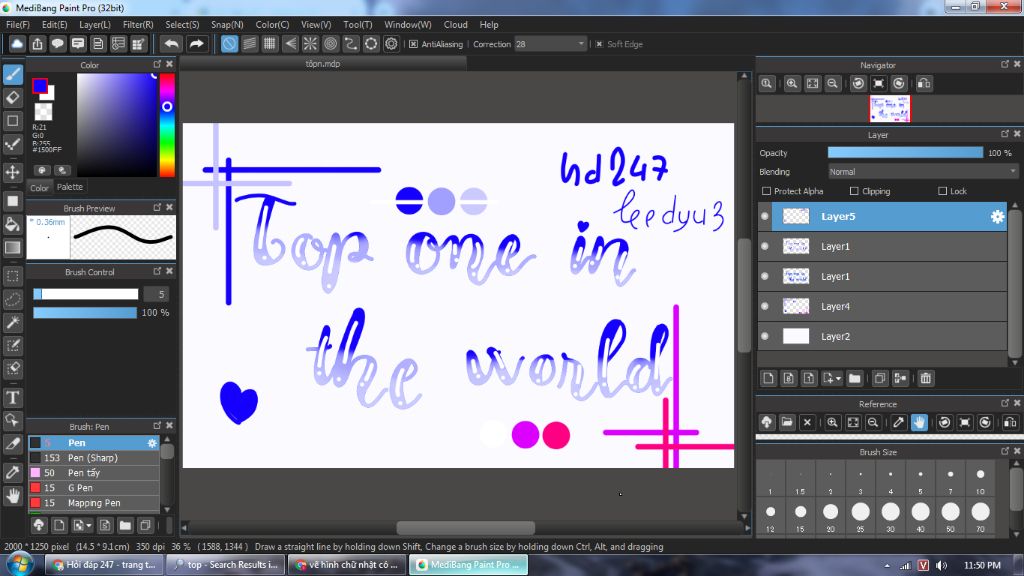This screenshot has height=576, width=1024.
Task: Undock the Navigator panel
Action: coord(1004,64)
